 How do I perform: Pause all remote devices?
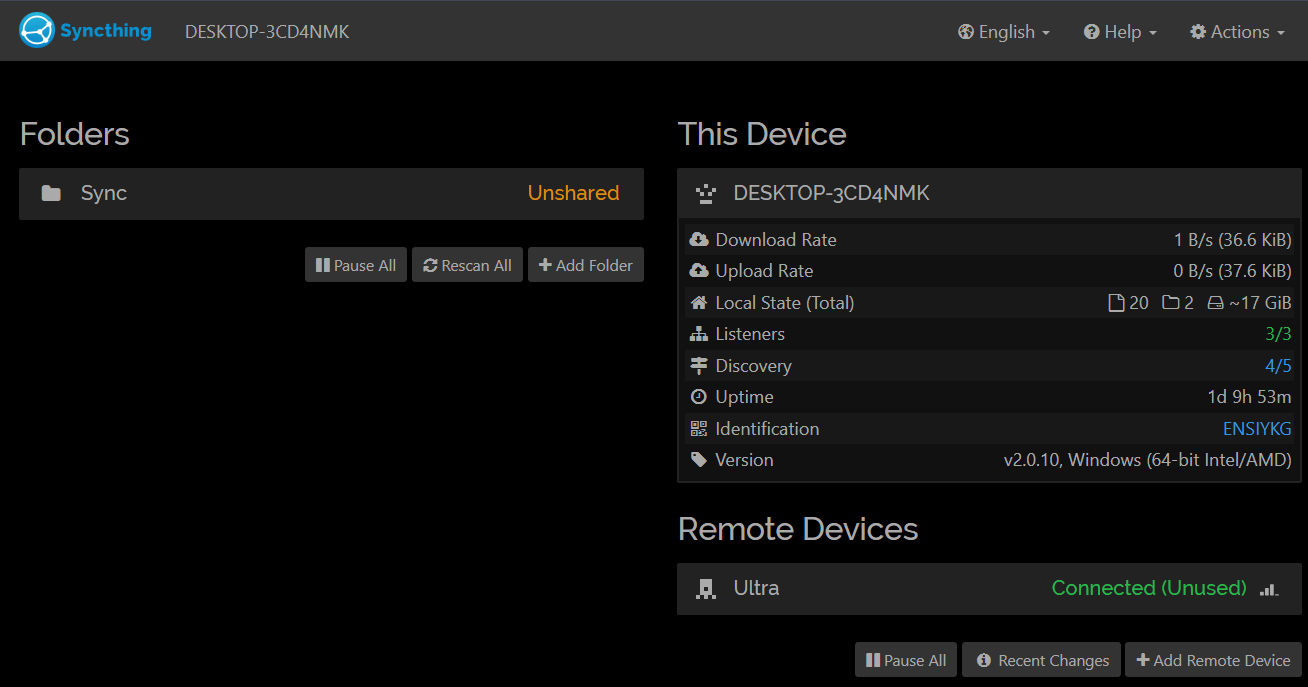[x=906, y=660]
